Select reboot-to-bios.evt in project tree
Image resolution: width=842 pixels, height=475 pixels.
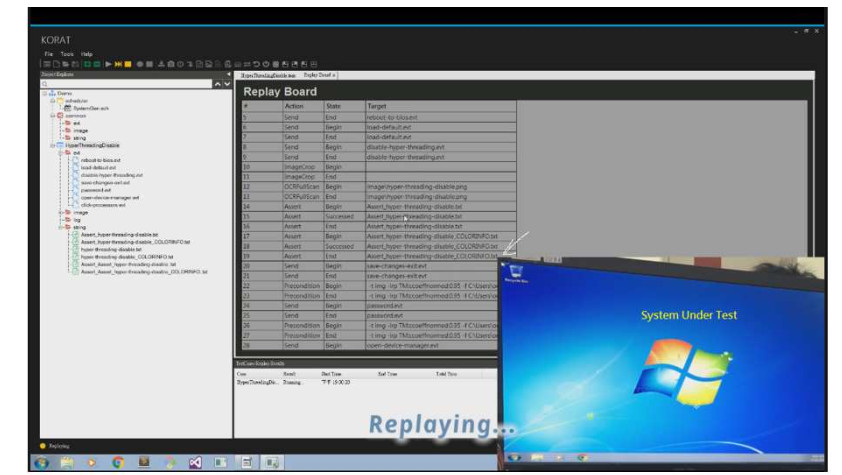pyautogui.click(x=100, y=160)
